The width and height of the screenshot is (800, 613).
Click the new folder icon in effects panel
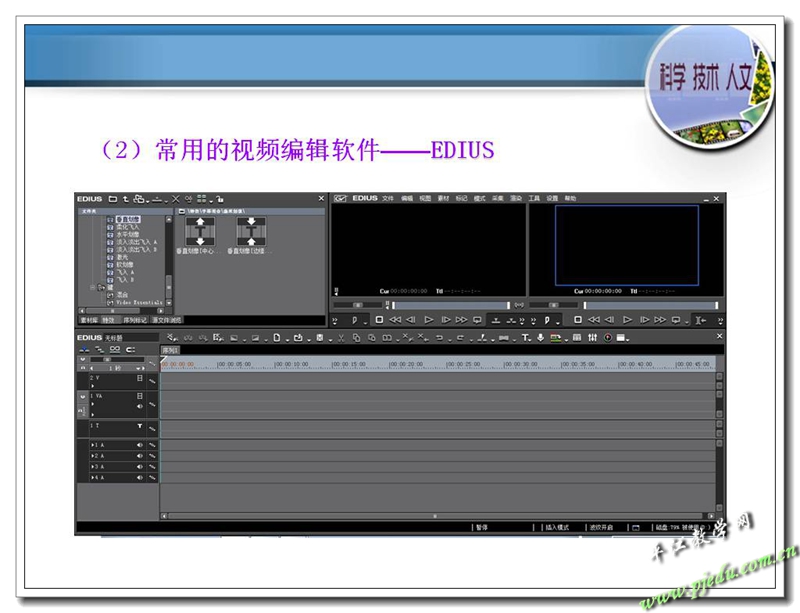(113, 199)
